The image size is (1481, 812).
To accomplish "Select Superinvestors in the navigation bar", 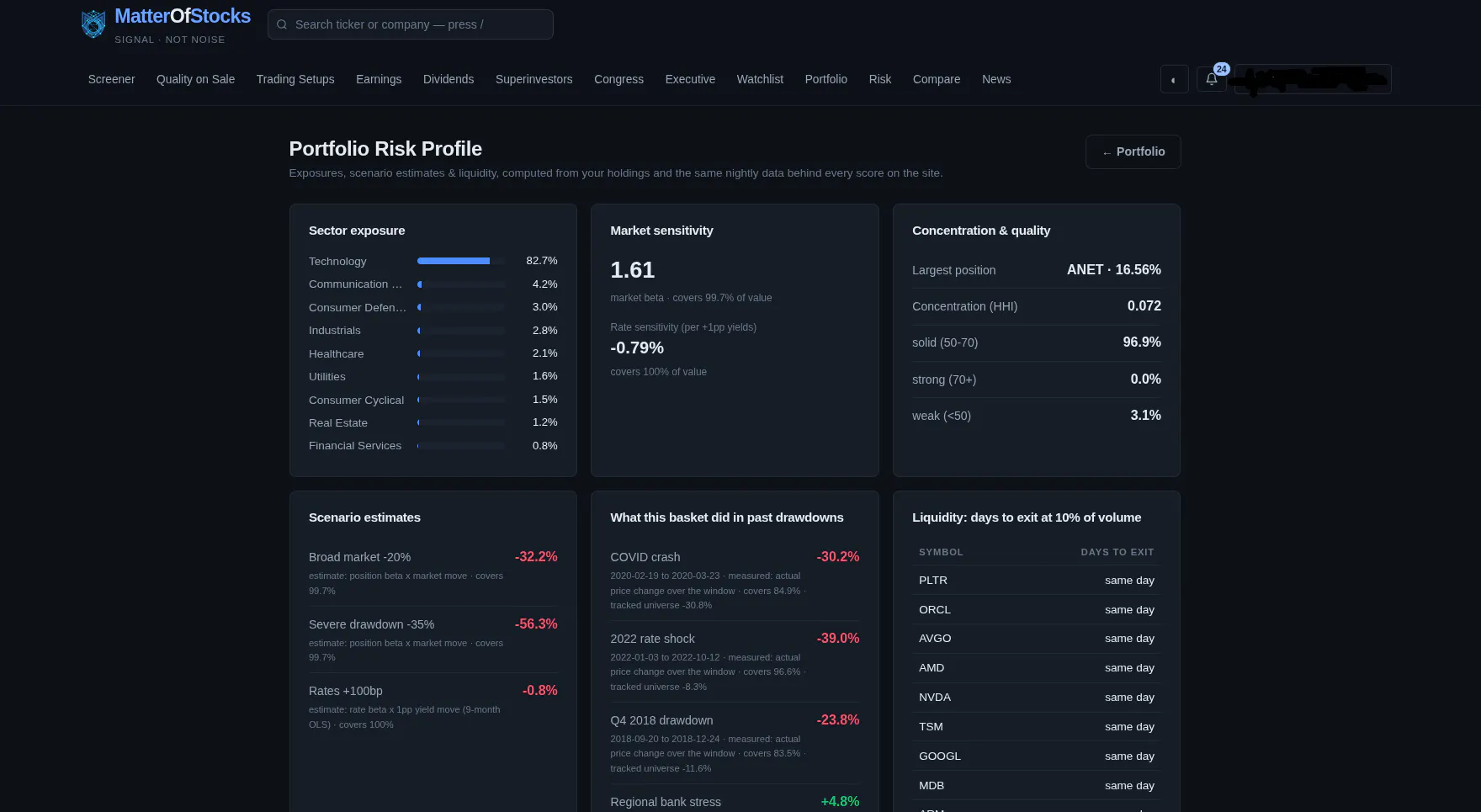I will click(x=534, y=79).
